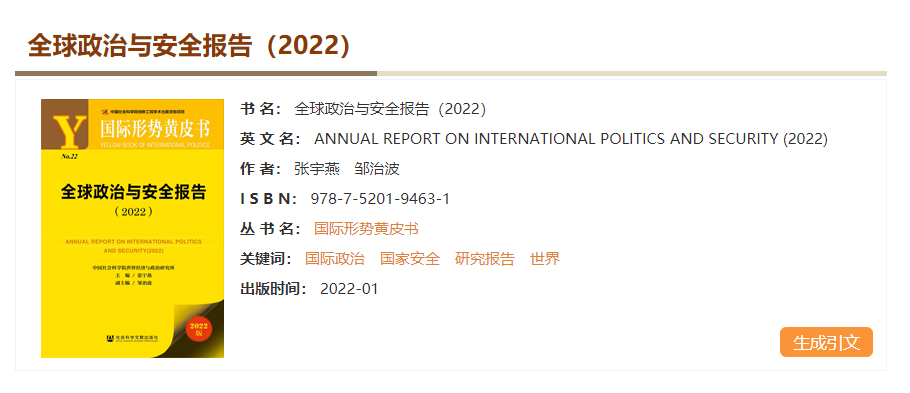Select the page heading 全球政治与安全报告（2022）
The width and height of the screenshot is (910, 393).
(190, 46)
